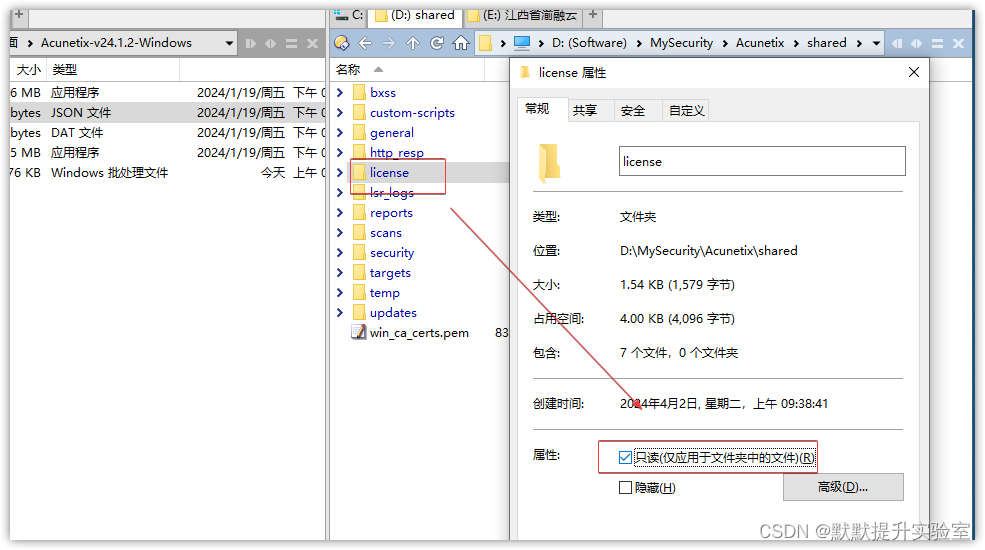
Task: Expand the bxss folder tree node
Action: pos(340,92)
